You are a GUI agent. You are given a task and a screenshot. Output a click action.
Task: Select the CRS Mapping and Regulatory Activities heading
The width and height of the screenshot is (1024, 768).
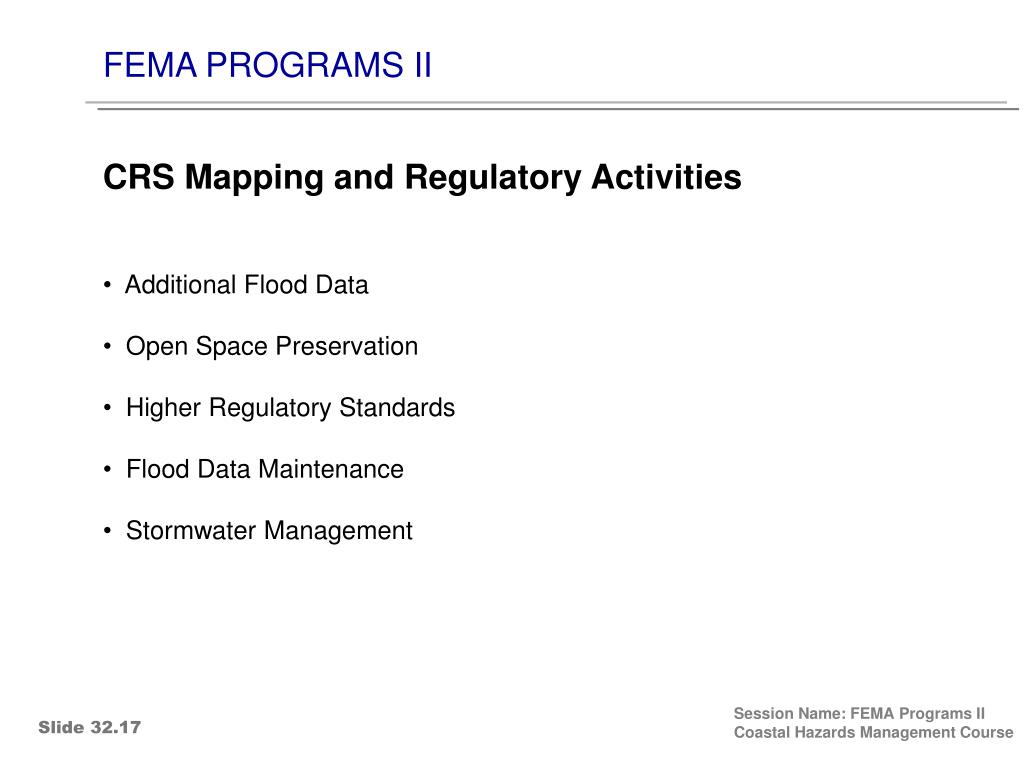(423, 178)
